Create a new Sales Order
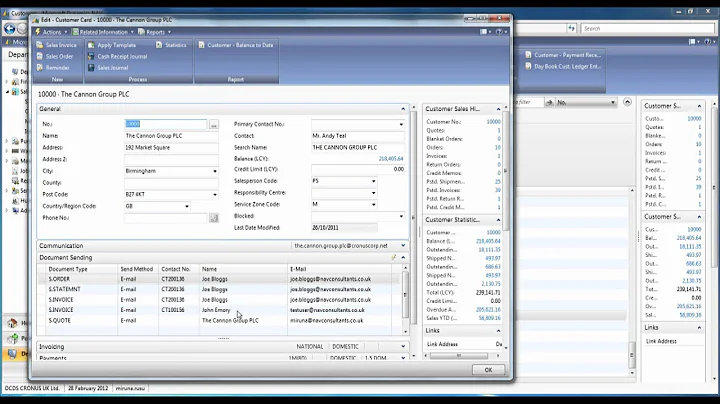The height and width of the screenshot is (404, 720). click(x=55, y=56)
